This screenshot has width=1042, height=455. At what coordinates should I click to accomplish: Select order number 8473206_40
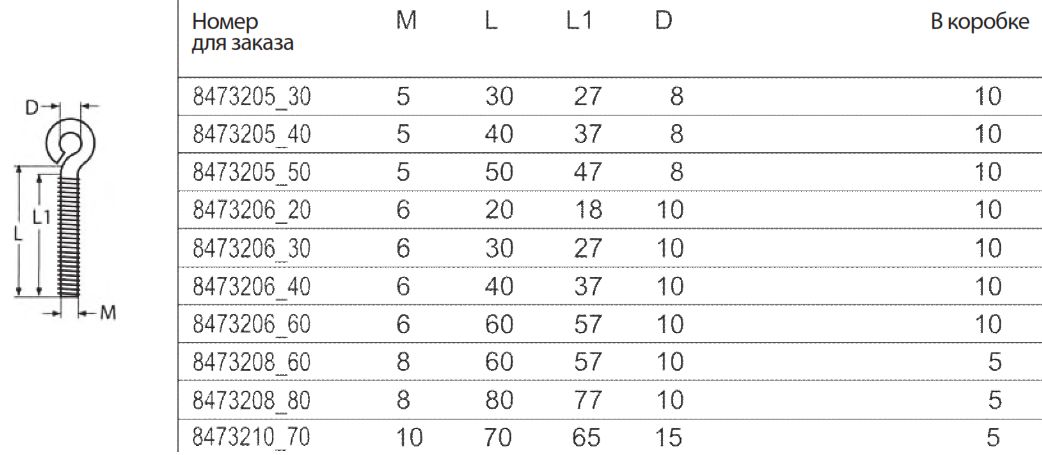[x=252, y=287]
